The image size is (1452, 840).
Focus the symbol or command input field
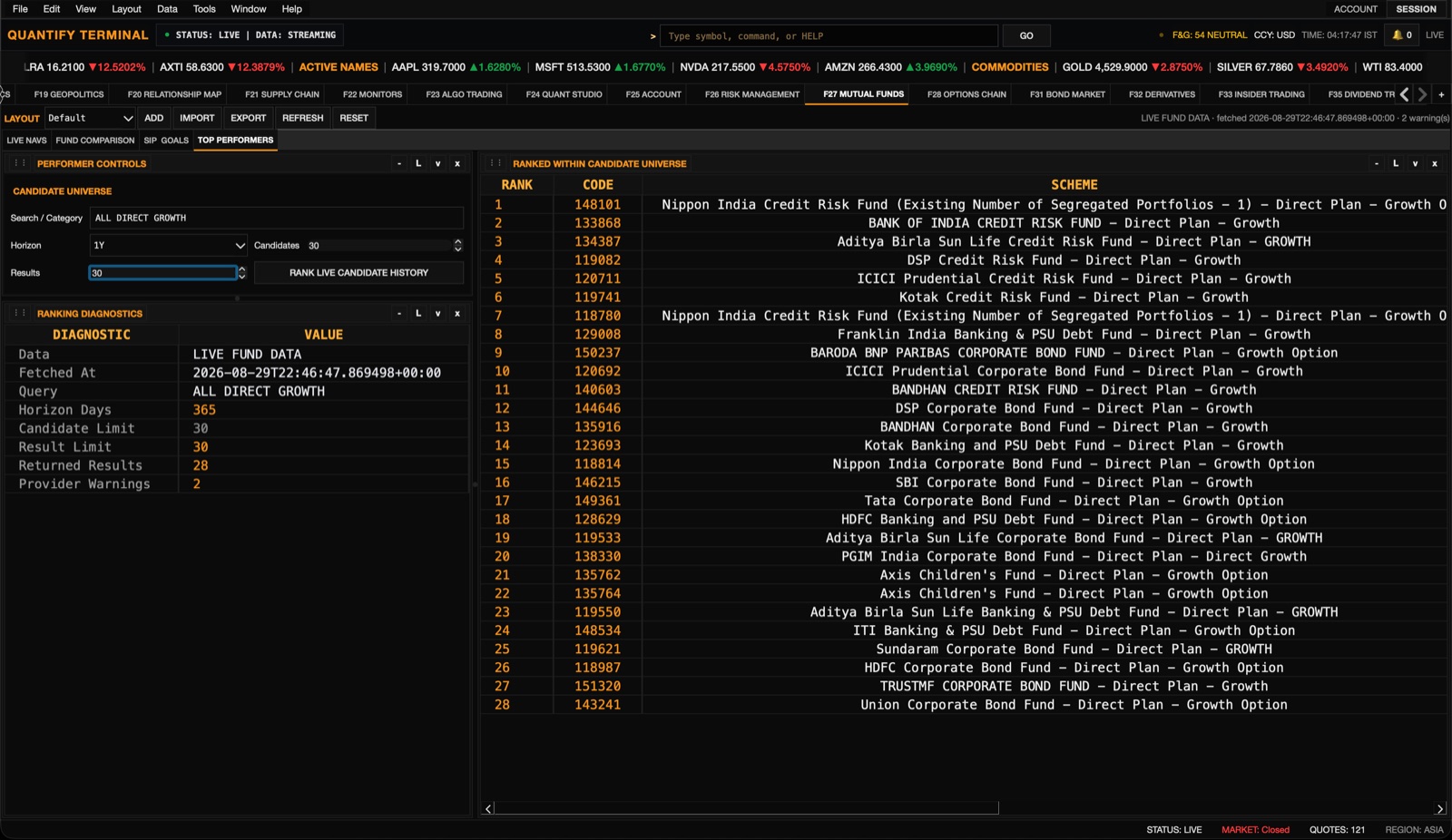coord(829,35)
